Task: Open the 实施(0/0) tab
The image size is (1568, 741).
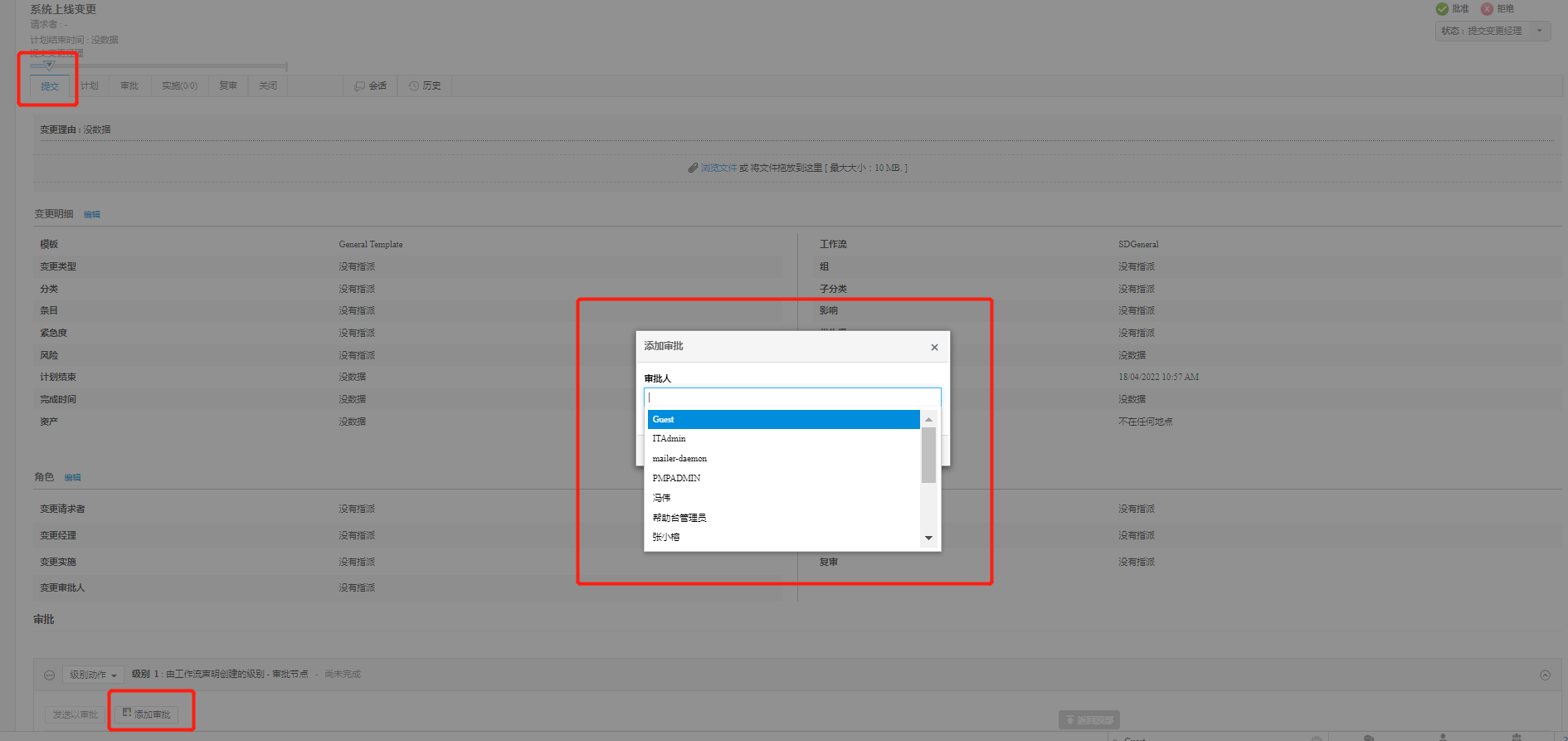Action: point(180,86)
